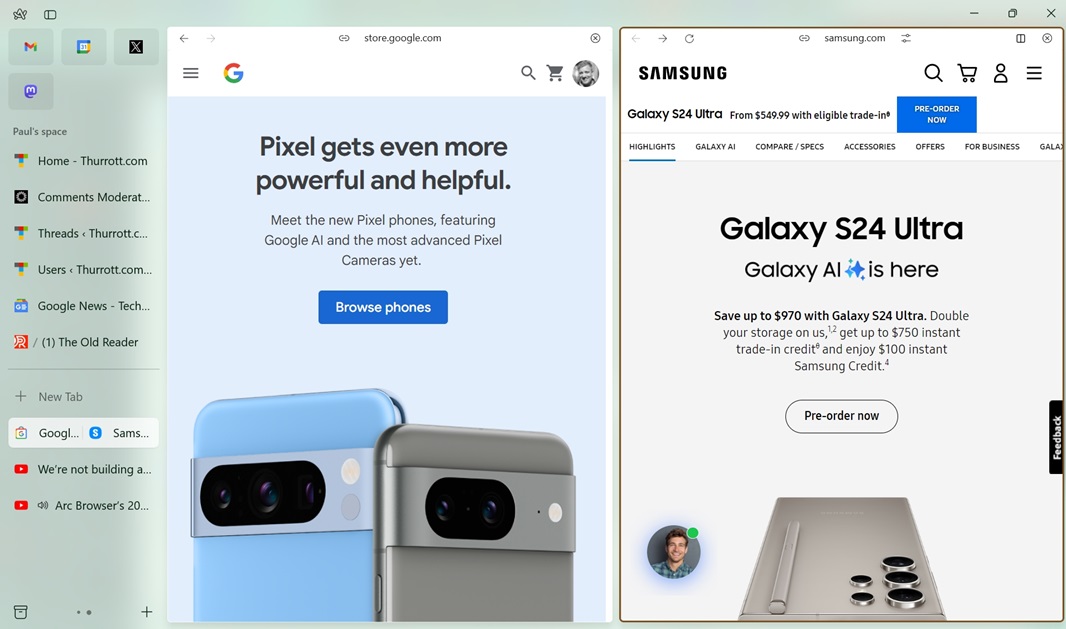1066x629 pixels.
Task: Click the Browse phones button
Action: pos(383,307)
